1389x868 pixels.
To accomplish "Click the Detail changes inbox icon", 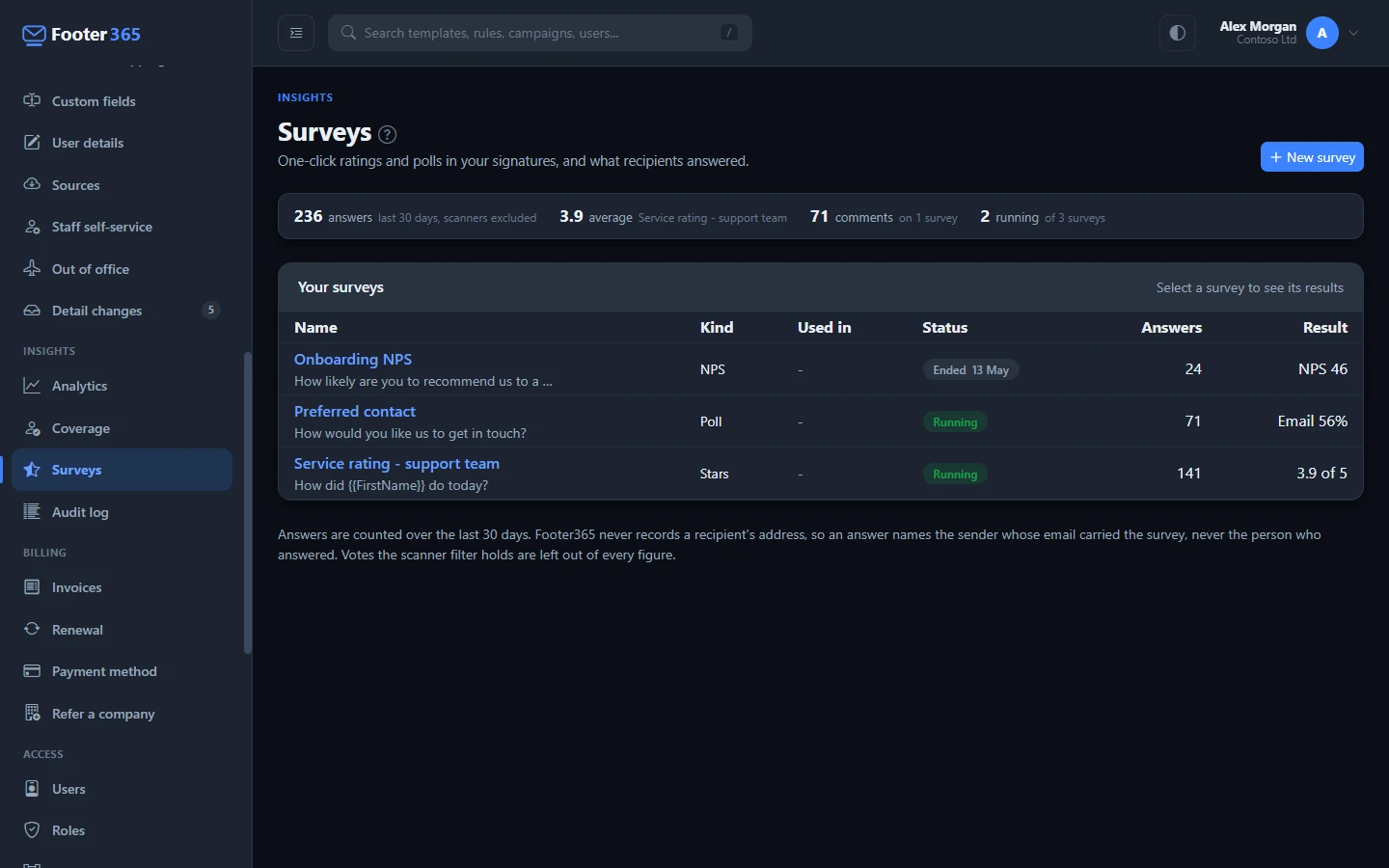I will [32, 311].
